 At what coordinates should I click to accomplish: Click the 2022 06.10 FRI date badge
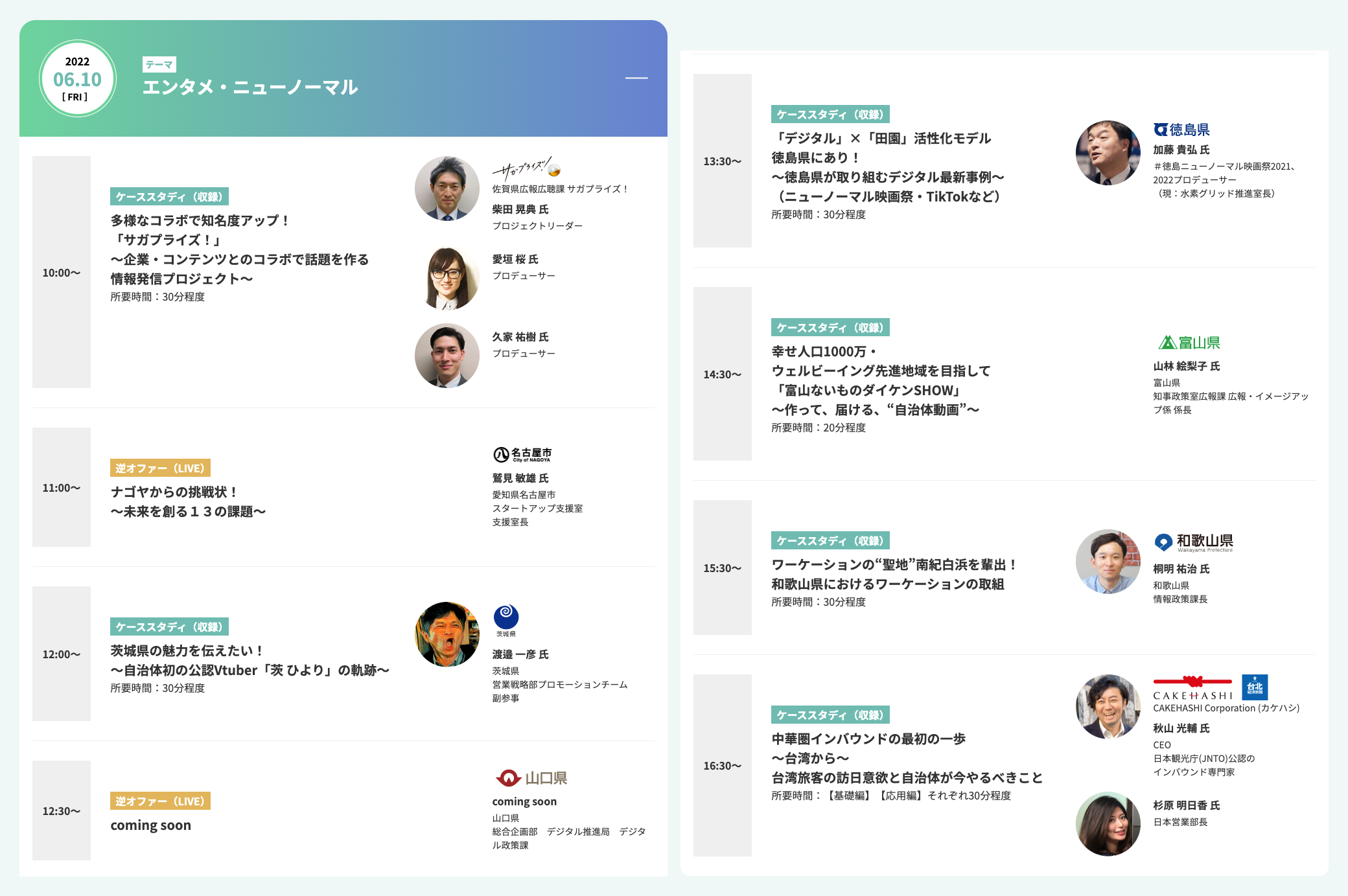point(78,79)
